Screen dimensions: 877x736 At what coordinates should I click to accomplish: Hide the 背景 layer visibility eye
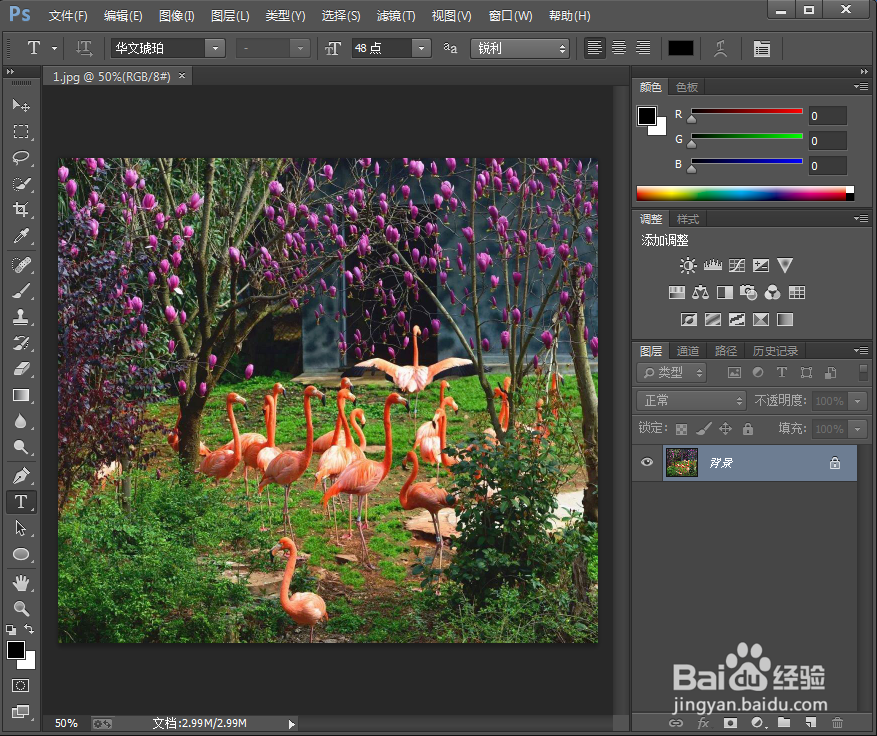click(x=647, y=462)
